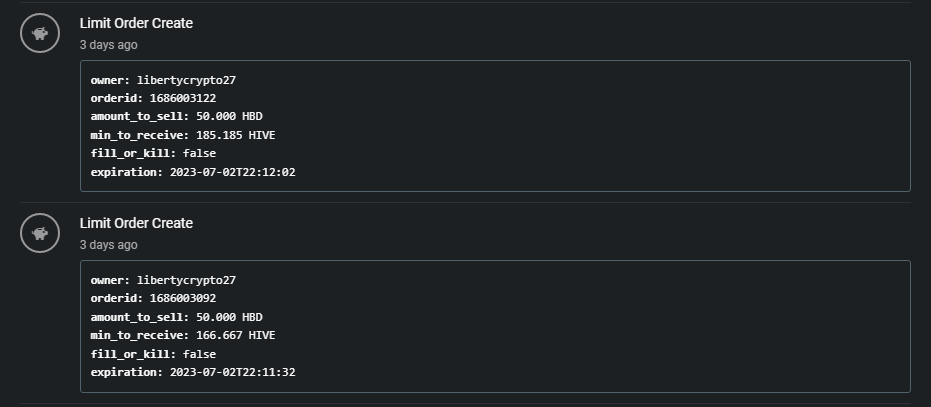Click the piggy bank icon of the second order

tap(40, 234)
